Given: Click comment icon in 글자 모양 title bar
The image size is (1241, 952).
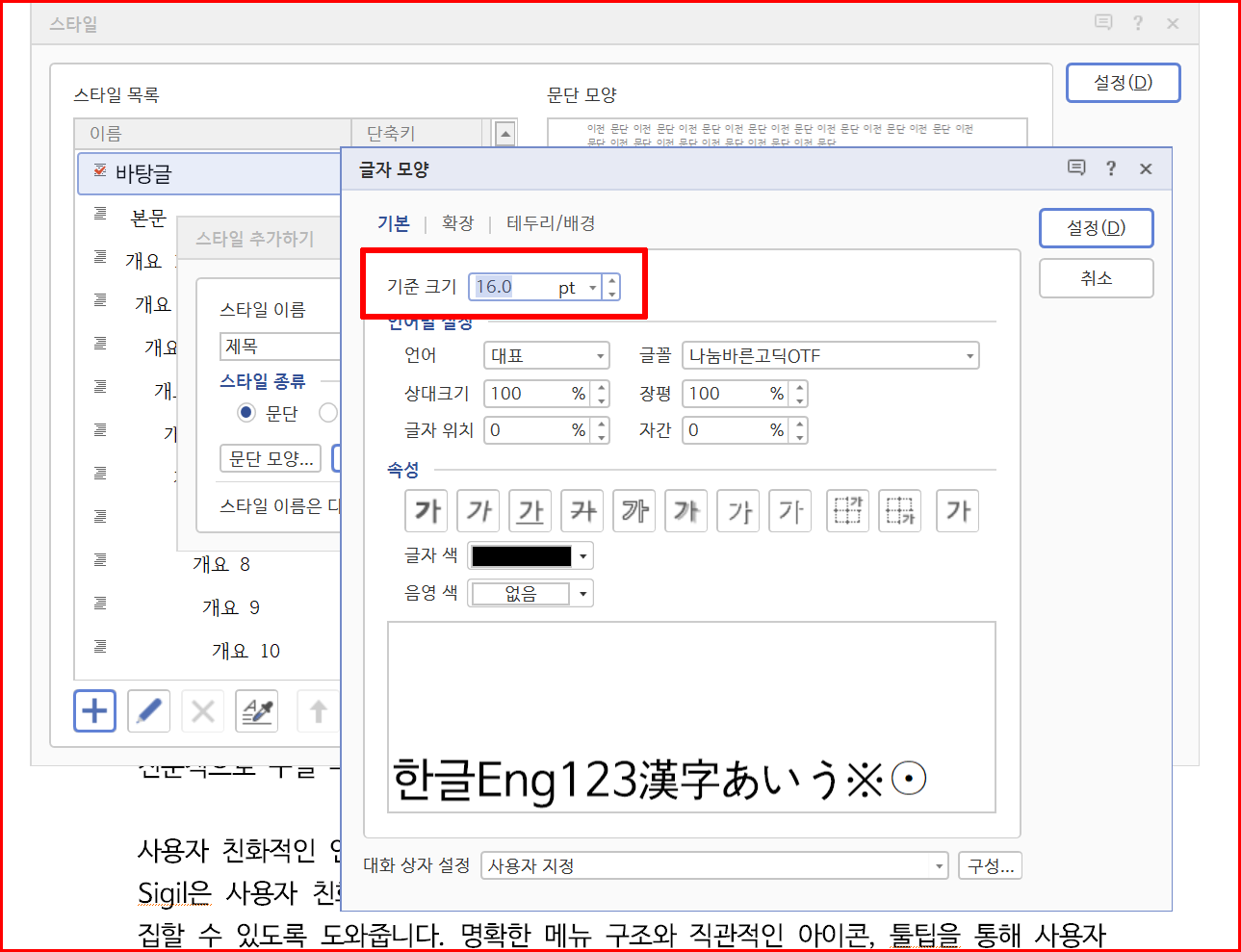Looking at the screenshot, I should pos(1076,168).
